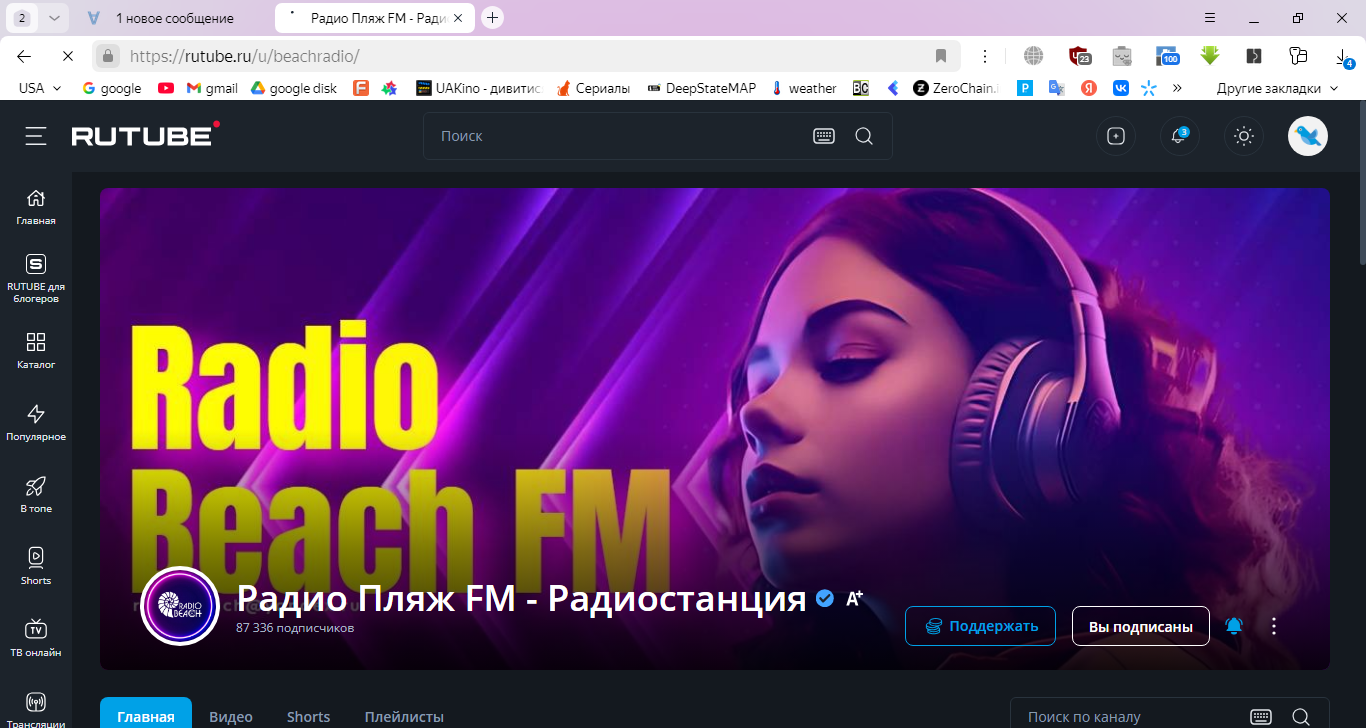
Task: Open RUTUBE для блогеров in the sidebar
Action: coord(36,278)
